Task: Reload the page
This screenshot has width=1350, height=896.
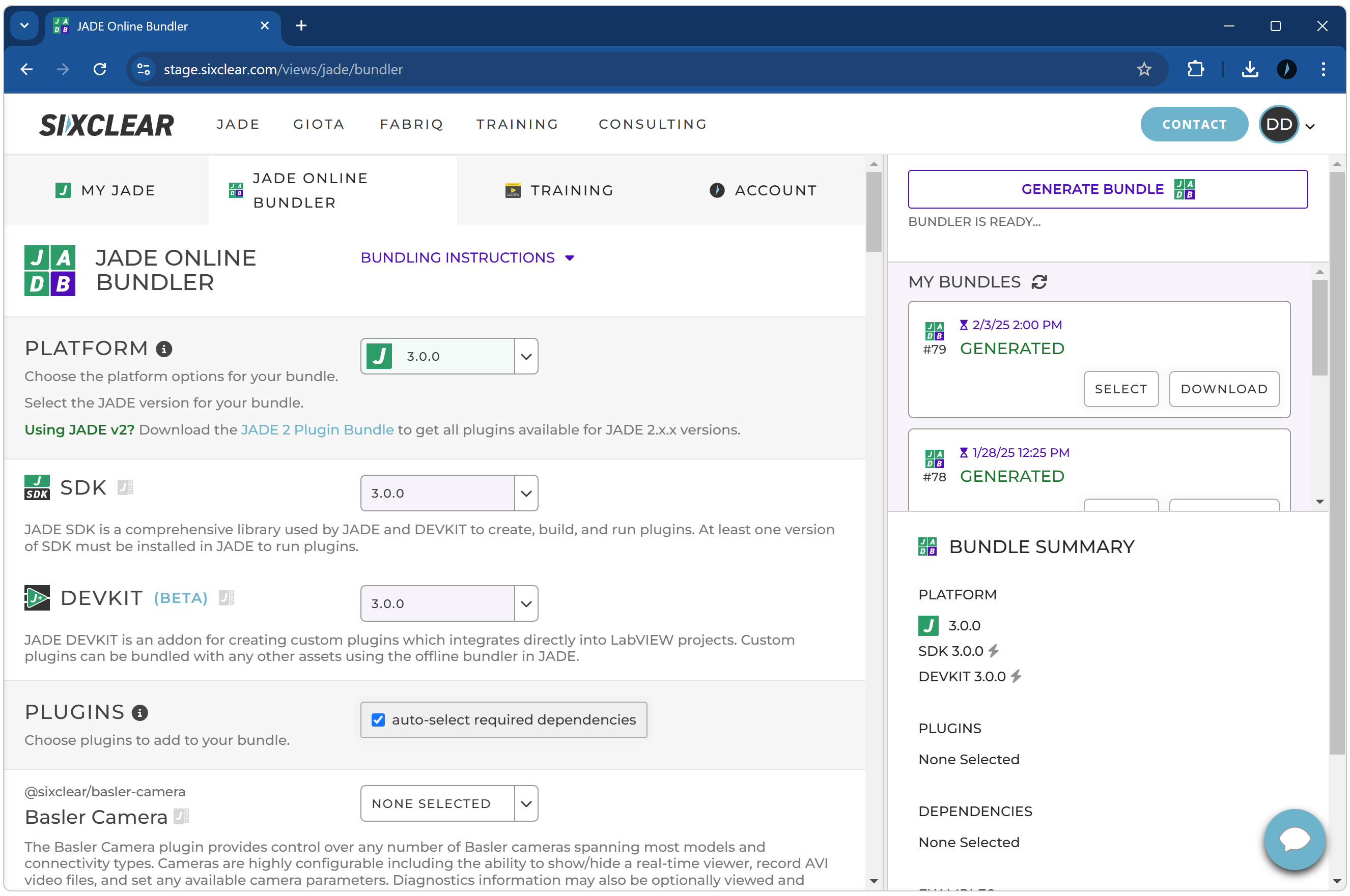Action: click(x=100, y=69)
